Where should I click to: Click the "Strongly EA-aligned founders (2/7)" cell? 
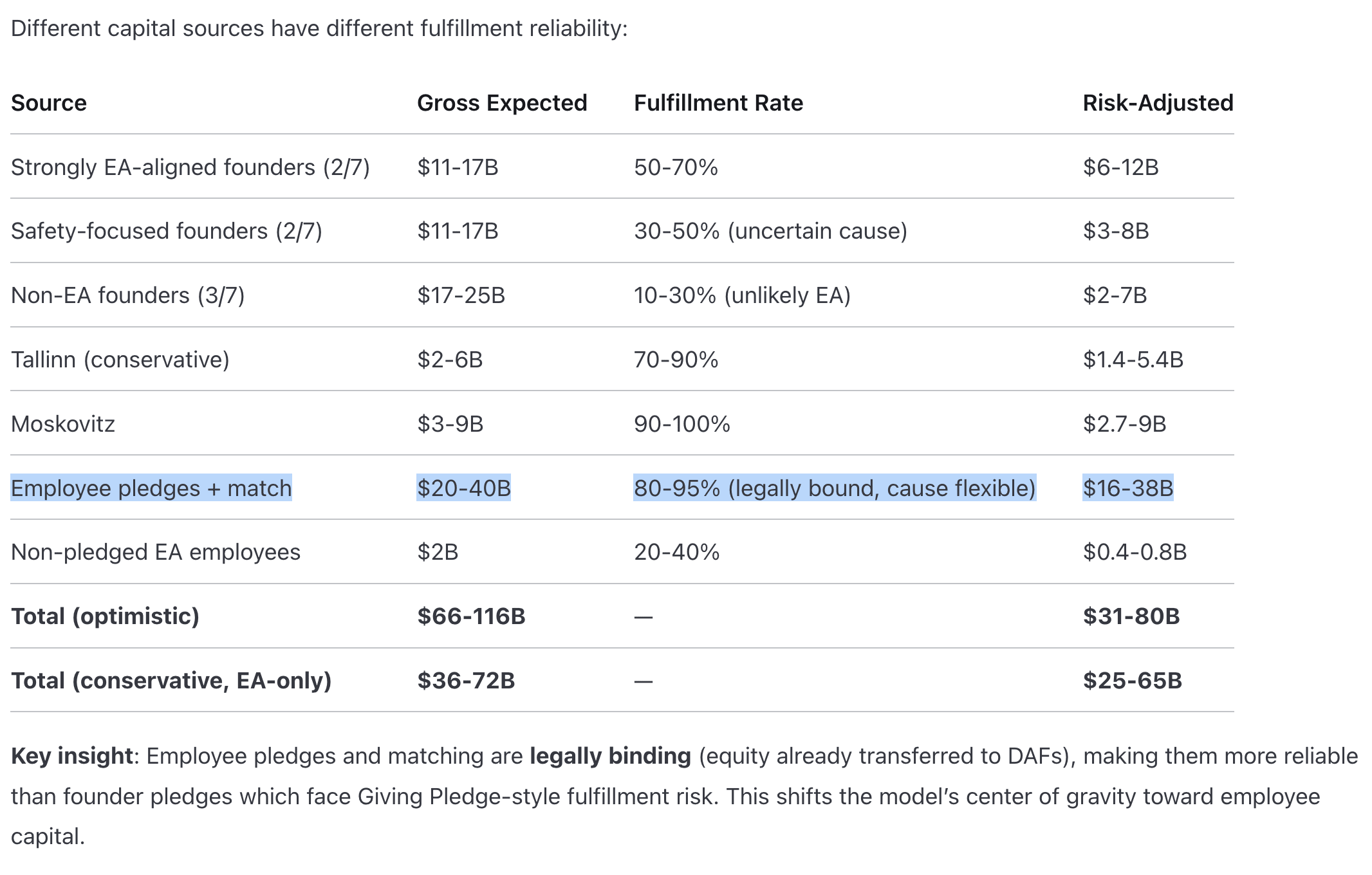pos(190,167)
